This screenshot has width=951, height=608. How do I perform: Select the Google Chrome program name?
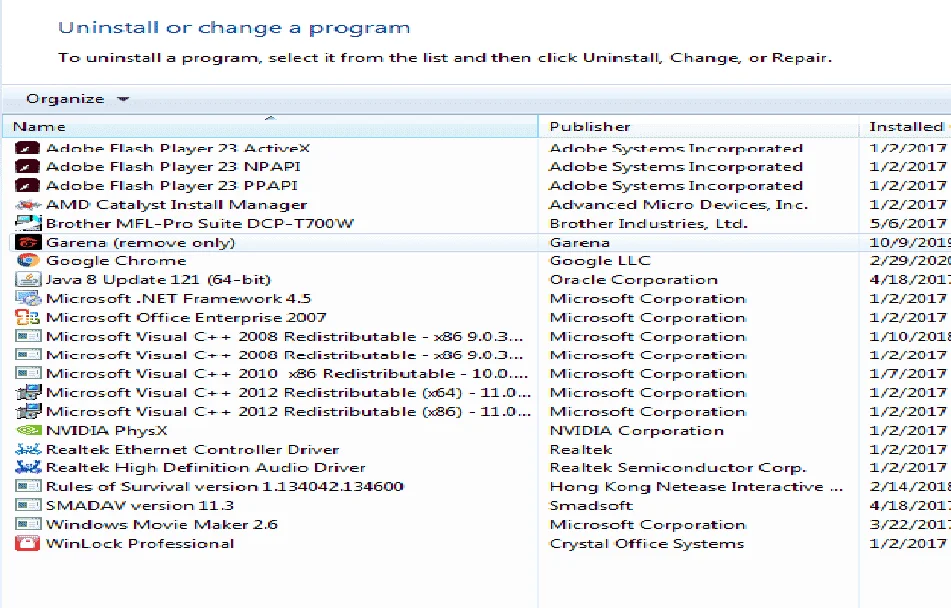click(x=116, y=260)
